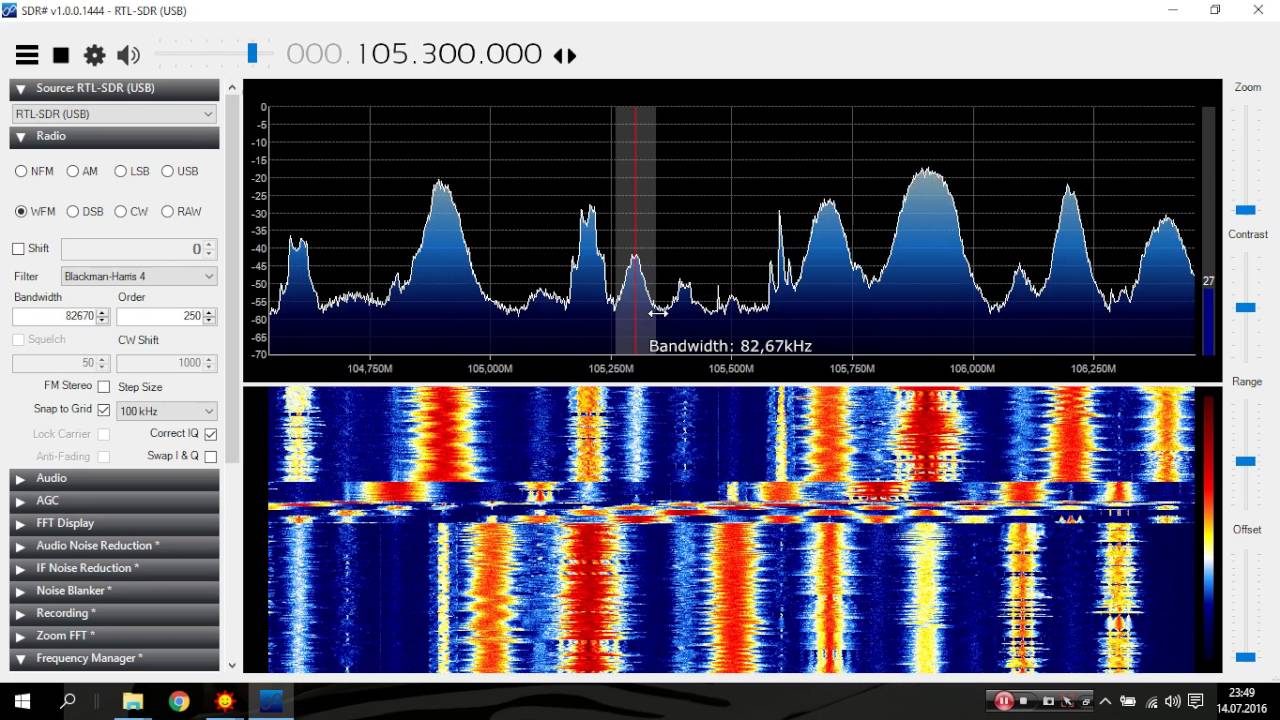Viewport: 1280px width, 720px height.
Task: Expand the Recording panel
Action: point(114,613)
